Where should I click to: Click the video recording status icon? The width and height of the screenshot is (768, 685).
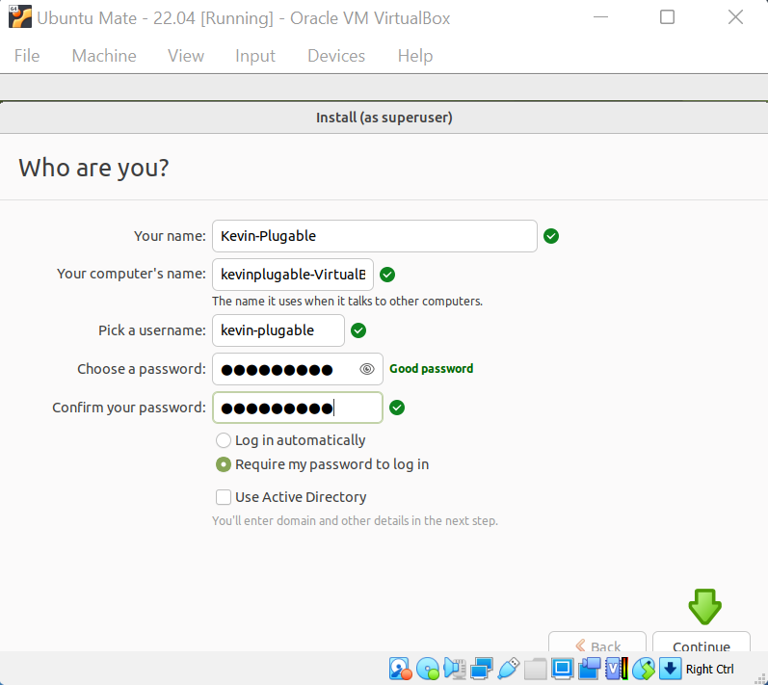589,668
